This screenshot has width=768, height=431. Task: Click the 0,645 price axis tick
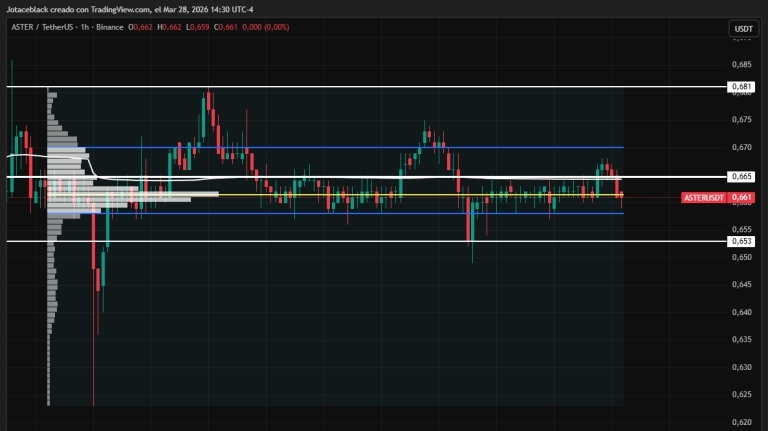coord(742,285)
